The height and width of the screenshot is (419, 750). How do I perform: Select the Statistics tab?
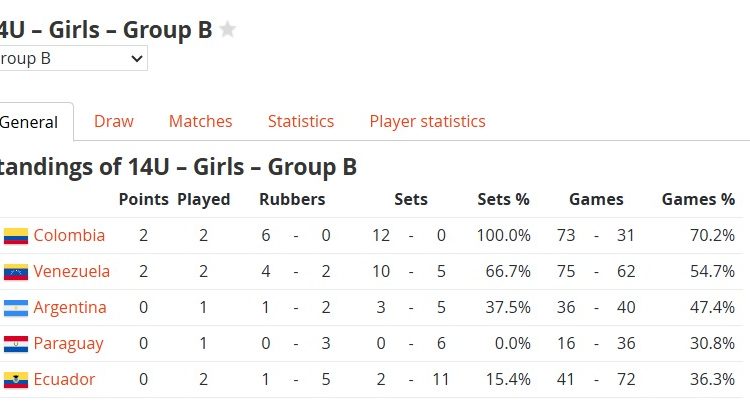[x=300, y=121]
